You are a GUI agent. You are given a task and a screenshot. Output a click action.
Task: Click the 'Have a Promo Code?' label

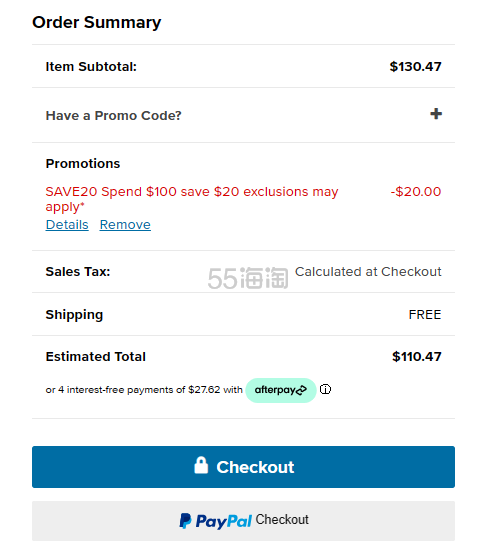(x=113, y=116)
